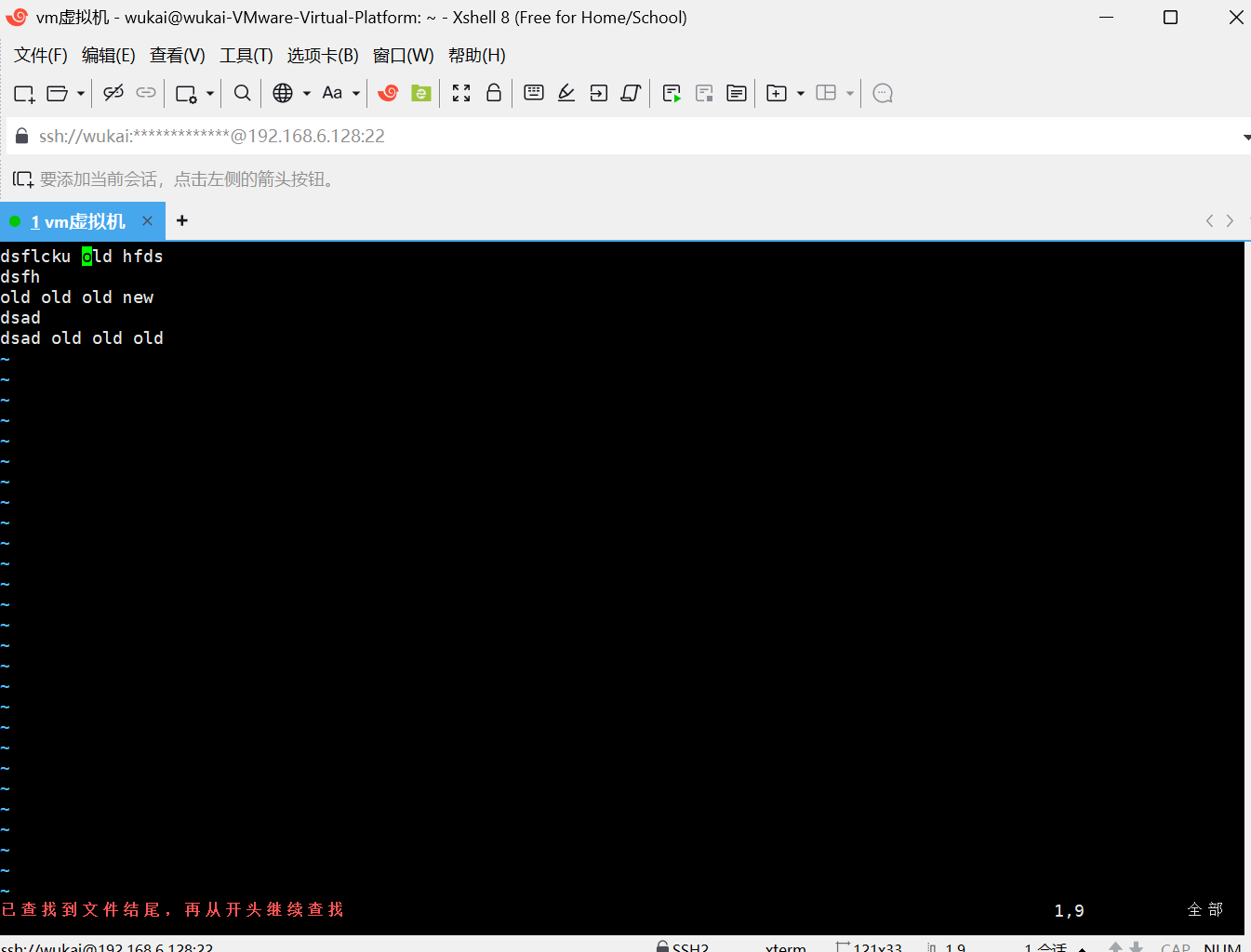Click the new tab group plus icon

(x=777, y=93)
